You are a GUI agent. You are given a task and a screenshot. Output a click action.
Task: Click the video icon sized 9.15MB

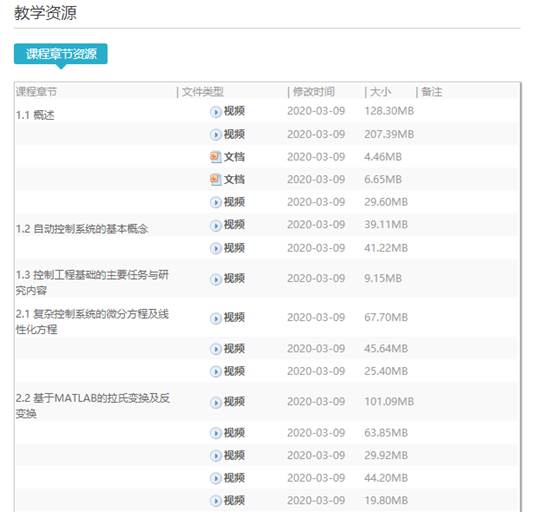coord(215,279)
